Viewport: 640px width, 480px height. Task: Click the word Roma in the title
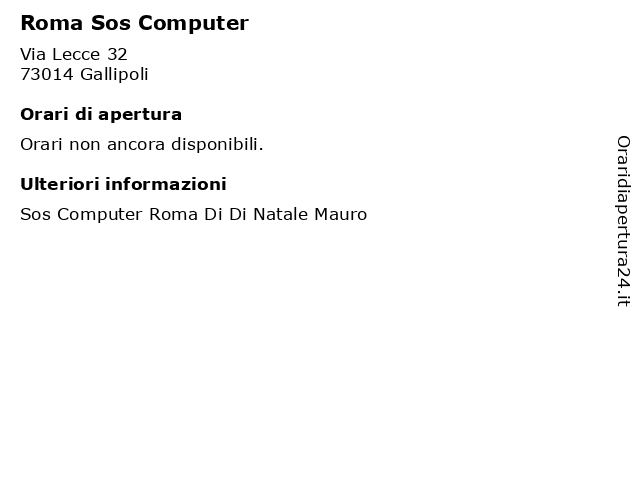pos(52,23)
